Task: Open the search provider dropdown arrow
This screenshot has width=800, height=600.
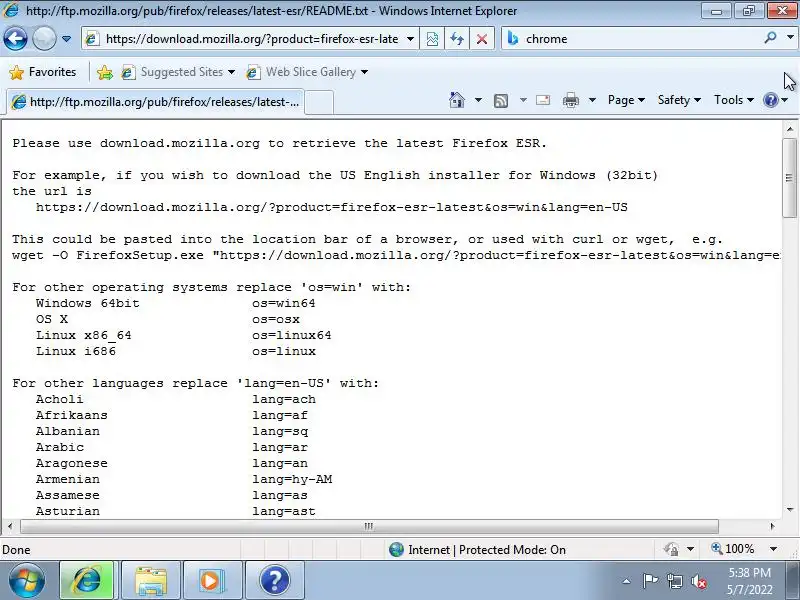Action: click(x=790, y=38)
